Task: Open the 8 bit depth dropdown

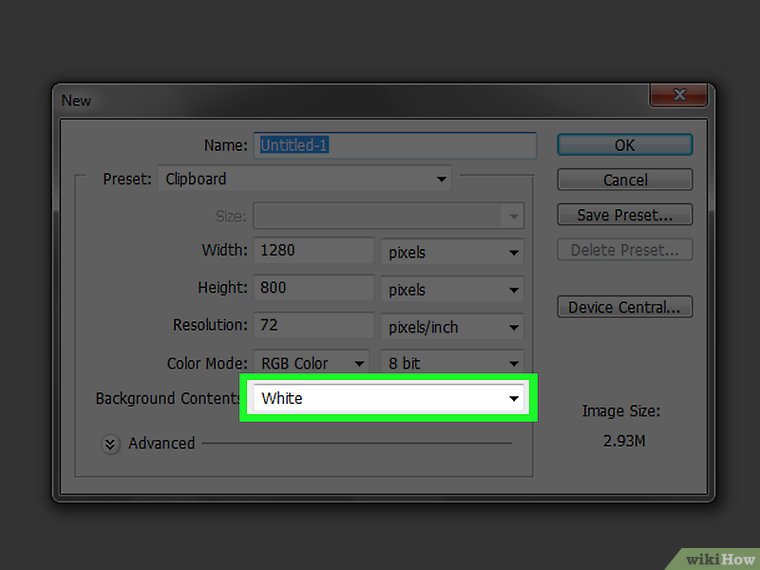Action: pyautogui.click(x=452, y=363)
